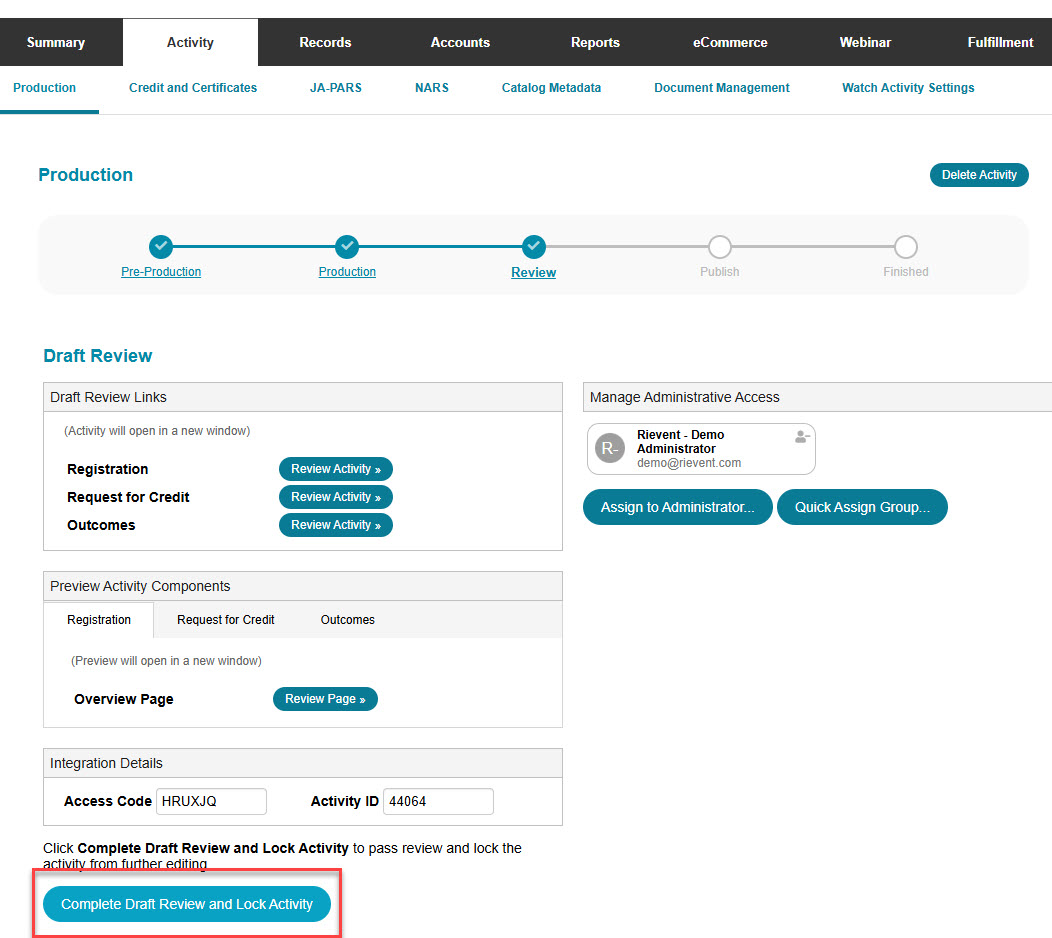Screen dimensions: 1052x938
Task: Click the Review step checkmark circle
Action: pyautogui.click(x=533, y=247)
